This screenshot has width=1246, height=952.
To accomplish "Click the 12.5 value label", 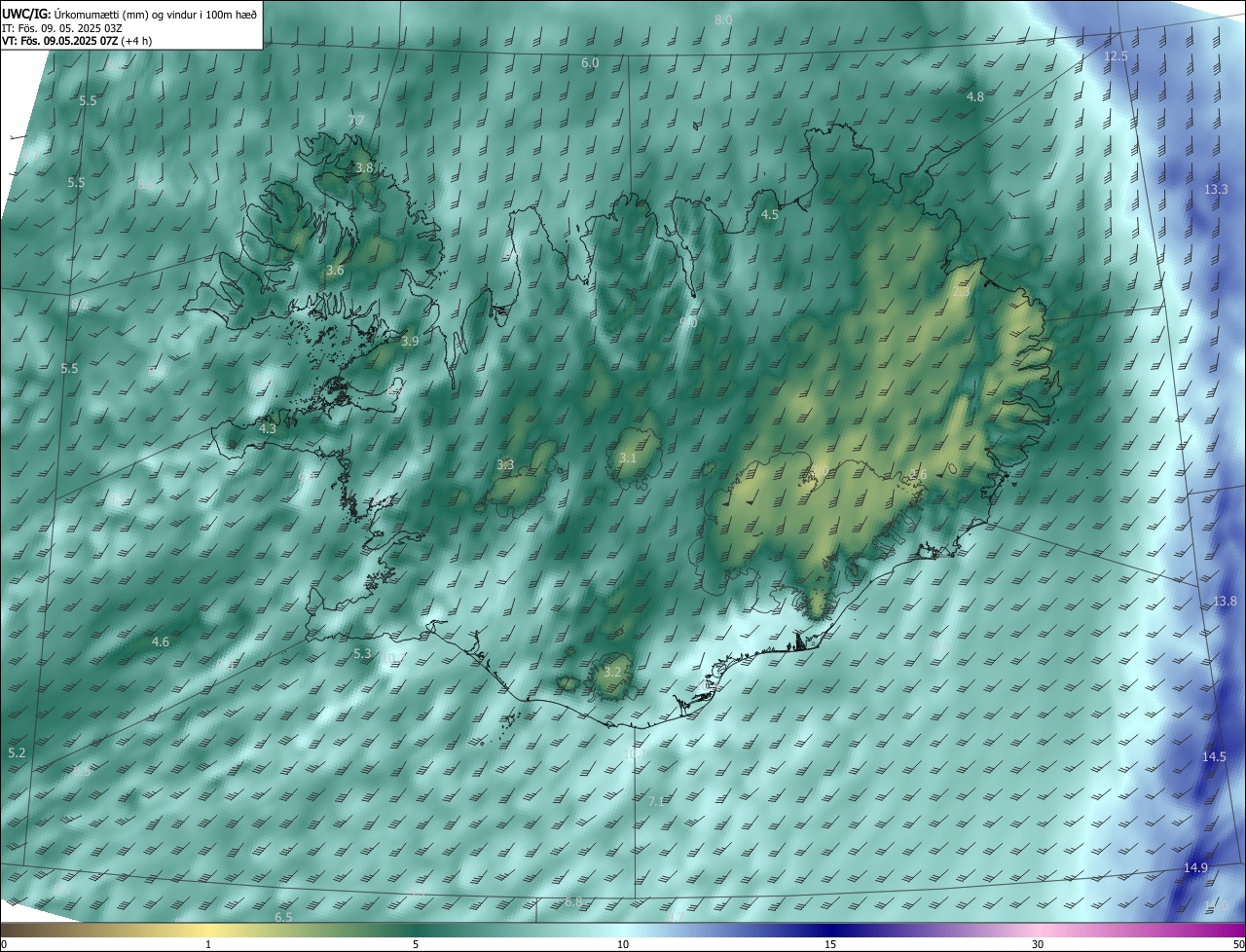I will pyautogui.click(x=1116, y=56).
